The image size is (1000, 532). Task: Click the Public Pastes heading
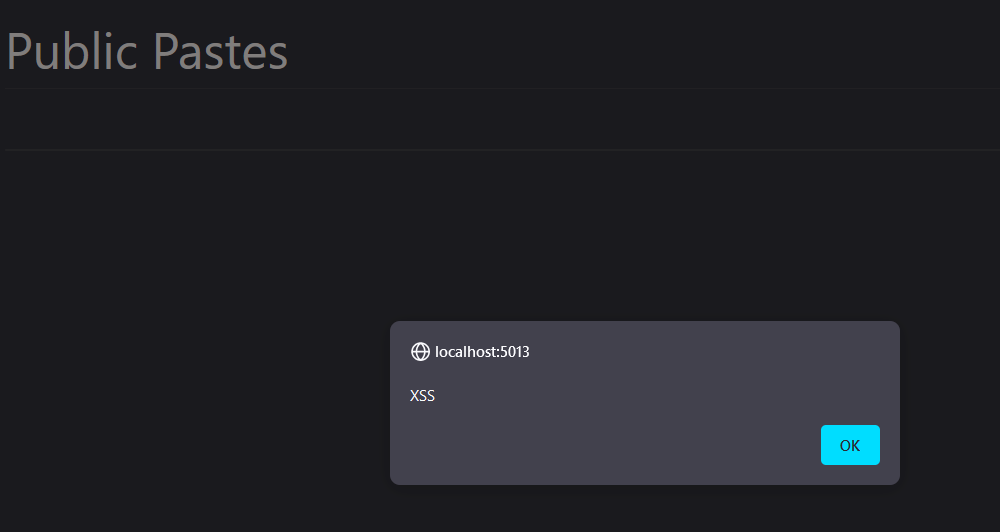tap(147, 51)
